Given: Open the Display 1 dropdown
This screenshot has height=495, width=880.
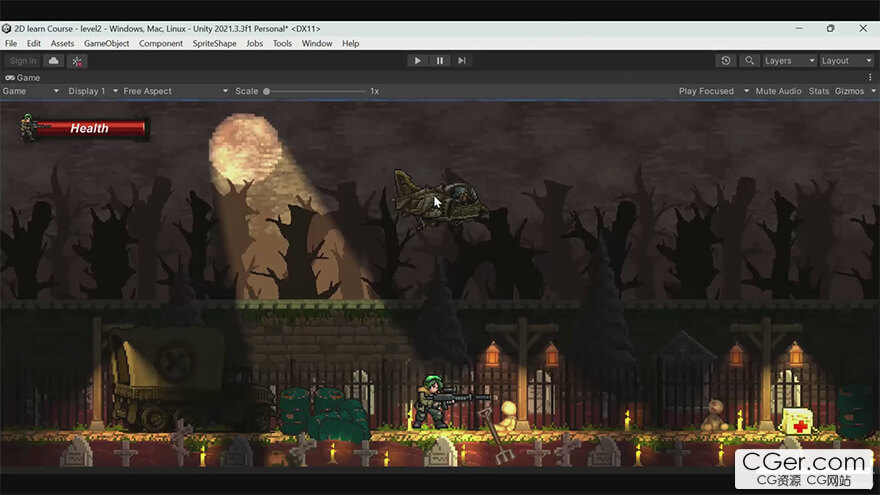Looking at the screenshot, I should (x=93, y=91).
